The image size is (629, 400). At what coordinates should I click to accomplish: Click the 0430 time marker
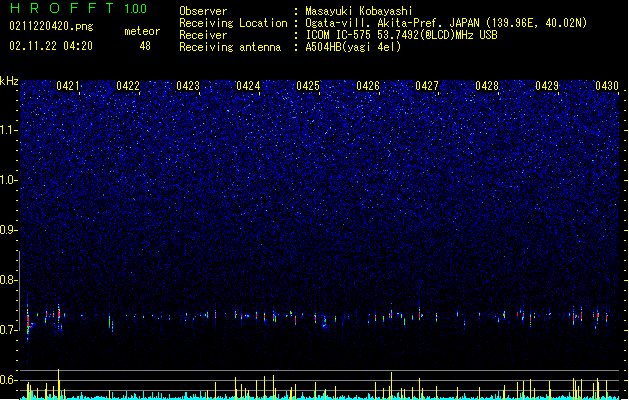[607, 86]
